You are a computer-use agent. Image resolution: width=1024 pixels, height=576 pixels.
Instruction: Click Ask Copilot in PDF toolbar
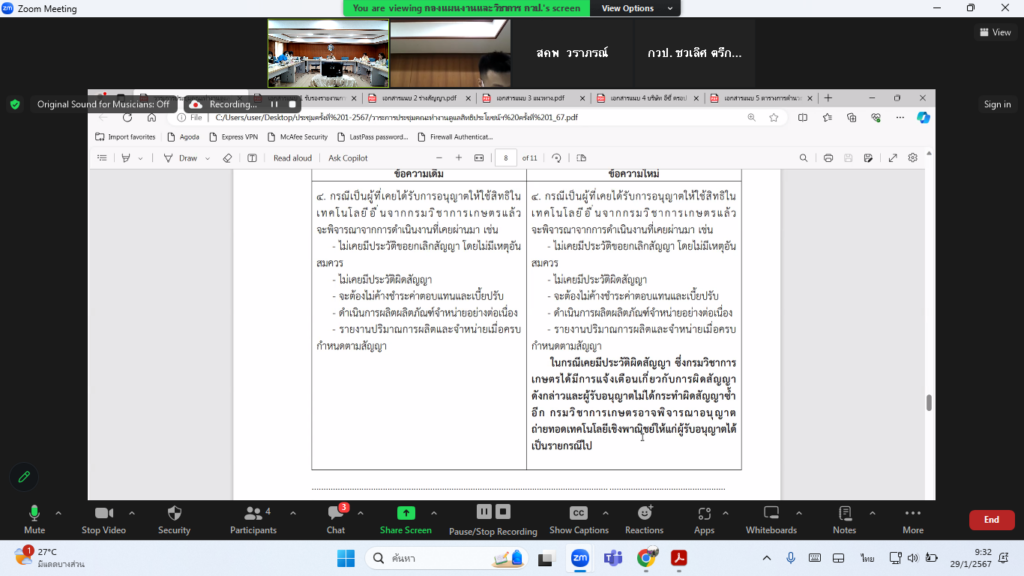[x=348, y=158]
